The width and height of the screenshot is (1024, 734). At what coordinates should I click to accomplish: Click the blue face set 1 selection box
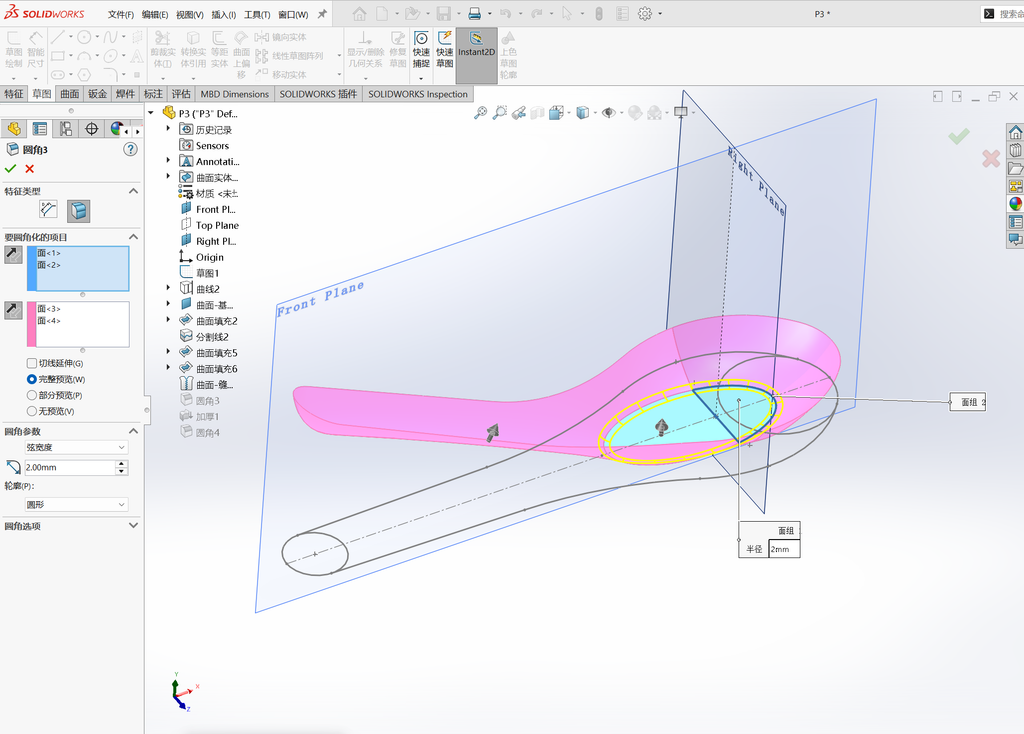(x=78, y=268)
